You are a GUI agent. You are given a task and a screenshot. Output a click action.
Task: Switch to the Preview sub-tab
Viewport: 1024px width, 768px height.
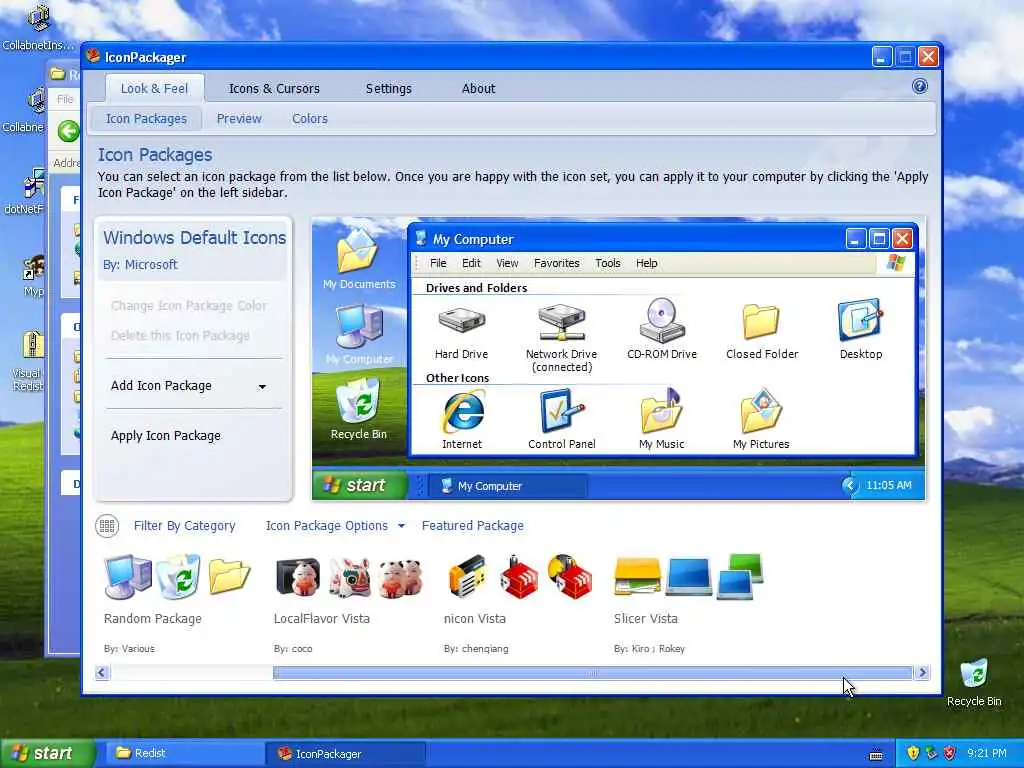click(x=239, y=118)
